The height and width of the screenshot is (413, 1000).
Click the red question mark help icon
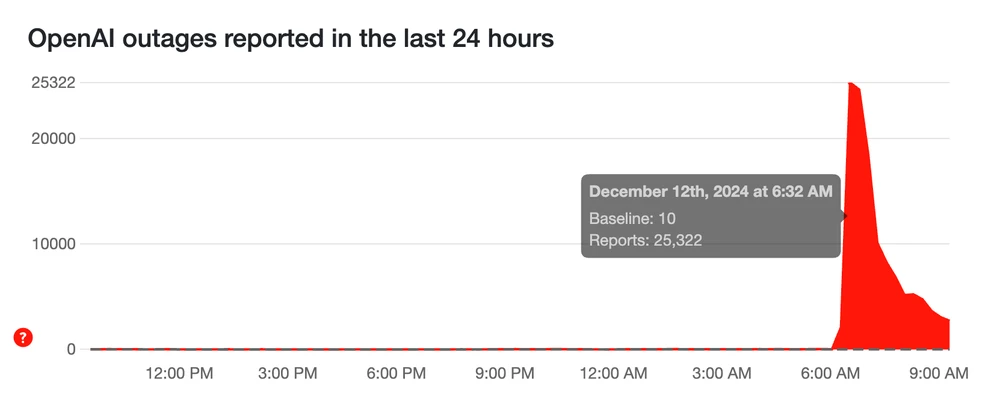[x=23, y=338]
